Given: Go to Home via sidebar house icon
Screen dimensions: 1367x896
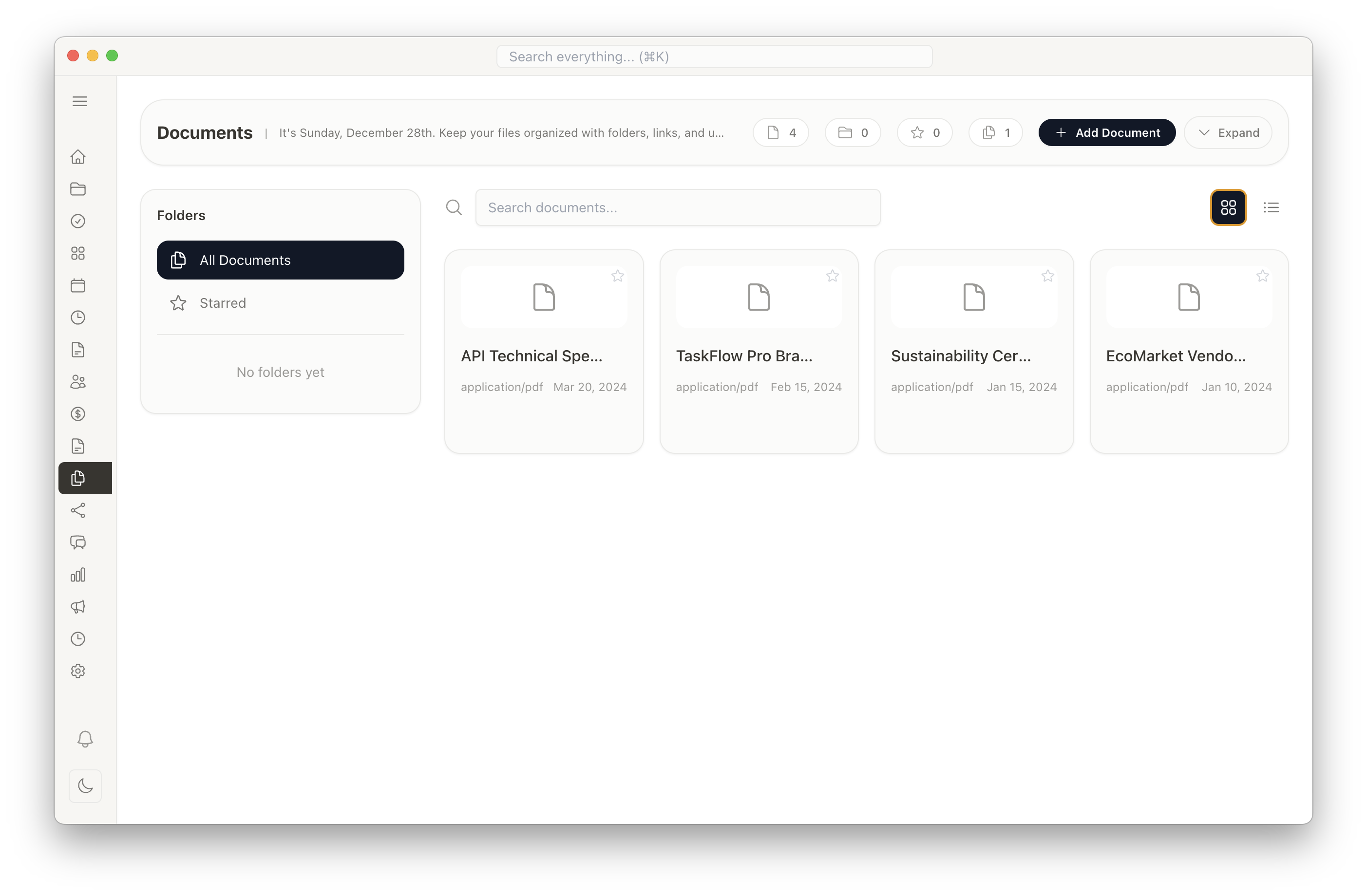Looking at the screenshot, I should (78, 157).
